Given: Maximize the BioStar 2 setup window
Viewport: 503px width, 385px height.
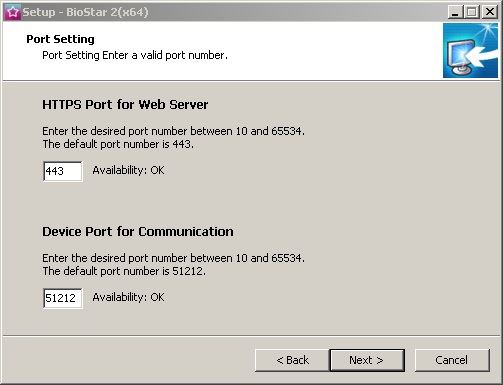Looking at the screenshot, I should click(x=472, y=12).
